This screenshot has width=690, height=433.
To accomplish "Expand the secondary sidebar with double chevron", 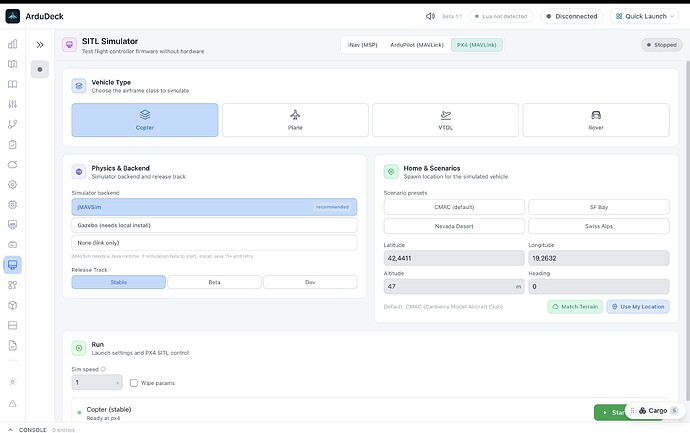I will [x=40, y=45].
